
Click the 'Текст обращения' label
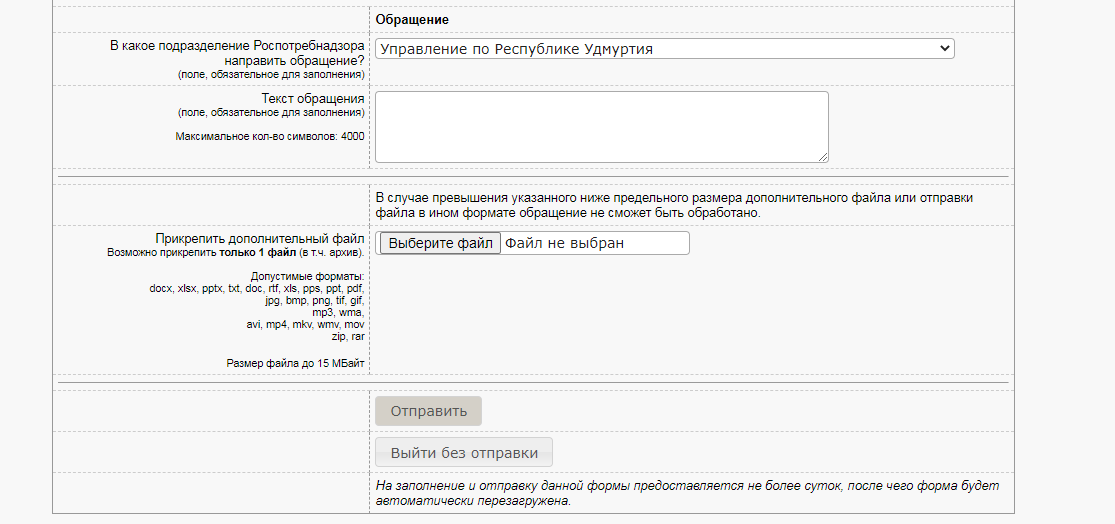click(313, 98)
